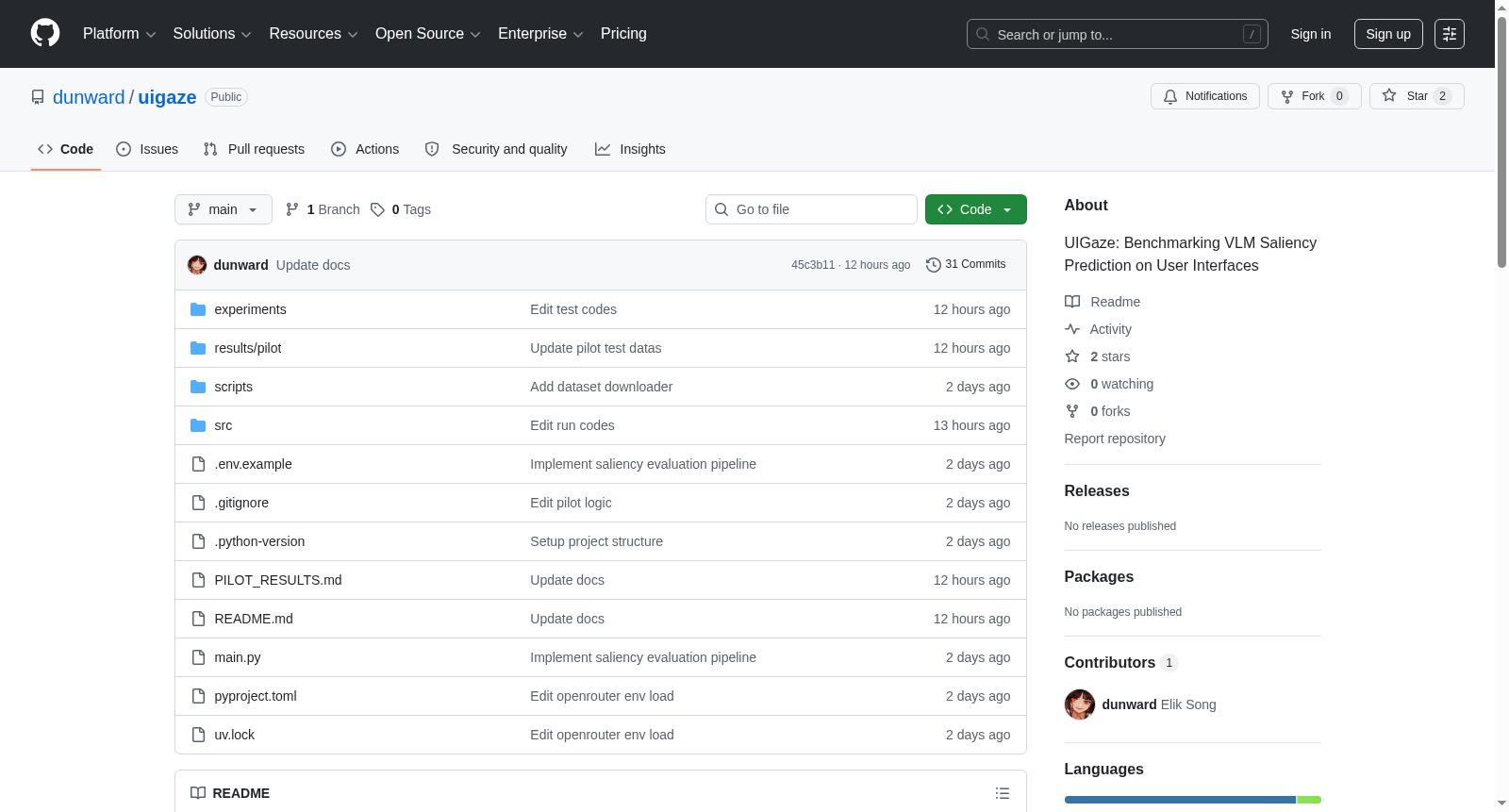Open the .python-version file
The height and width of the screenshot is (812, 1509).
[259, 541]
